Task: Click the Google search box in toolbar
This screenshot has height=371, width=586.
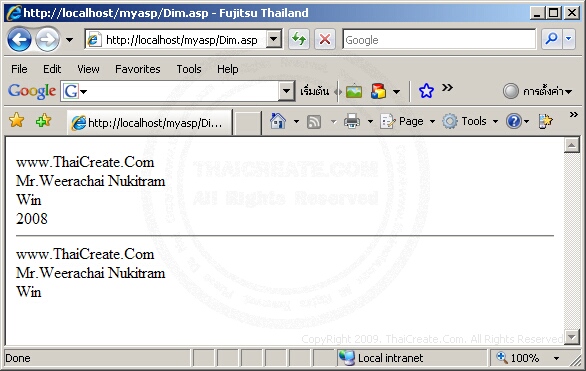Action: point(439,40)
